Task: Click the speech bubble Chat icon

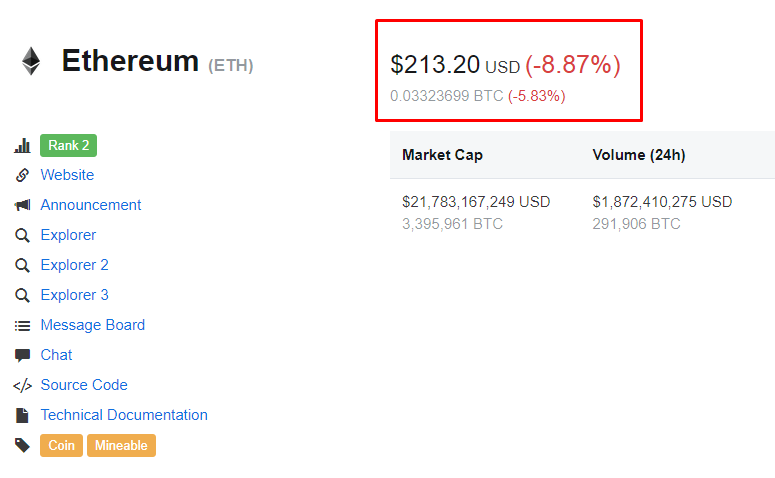Action: pos(22,355)
